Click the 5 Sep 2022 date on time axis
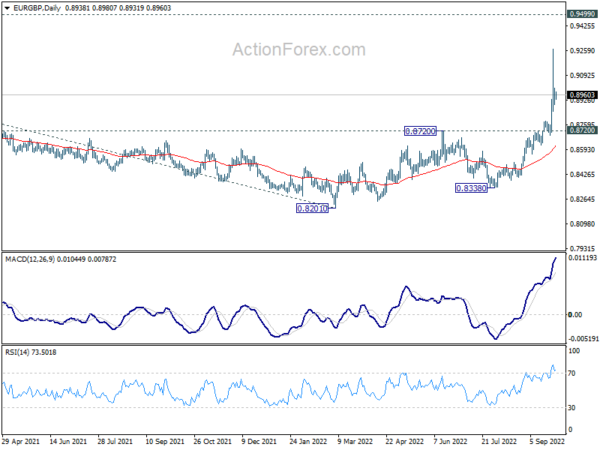The width and height of the screenshot is (600, 450). click(x=547, y=441)
